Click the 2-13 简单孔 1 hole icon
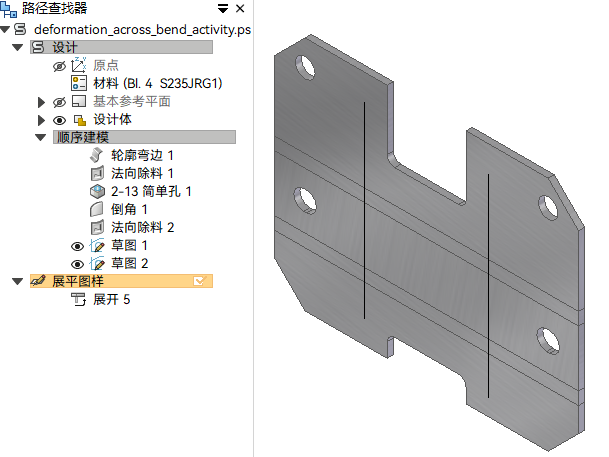Image resolution: width=609 pixels, height=457 pixels. (x=97, y=191)
